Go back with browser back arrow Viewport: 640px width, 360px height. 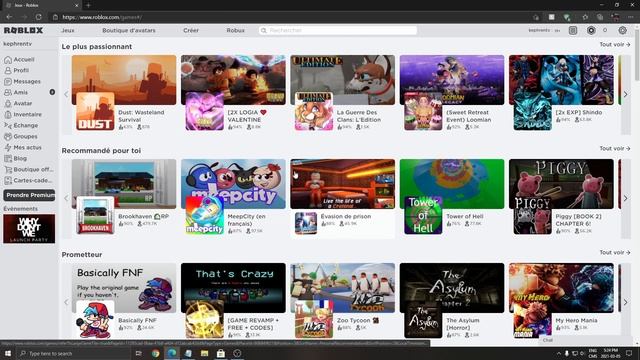click(9, 17)
